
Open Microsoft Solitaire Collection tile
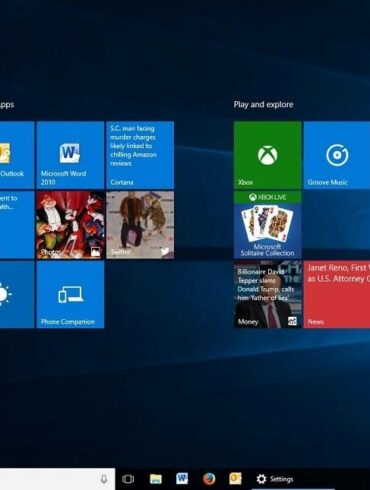(x=268, y=225)
